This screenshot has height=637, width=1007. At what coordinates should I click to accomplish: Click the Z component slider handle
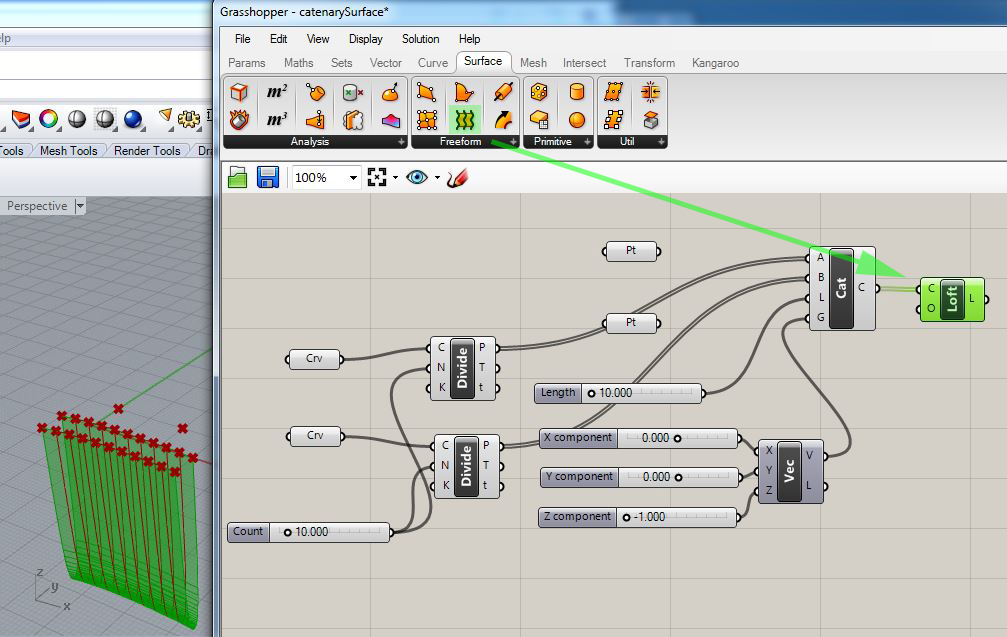point(626,517)
